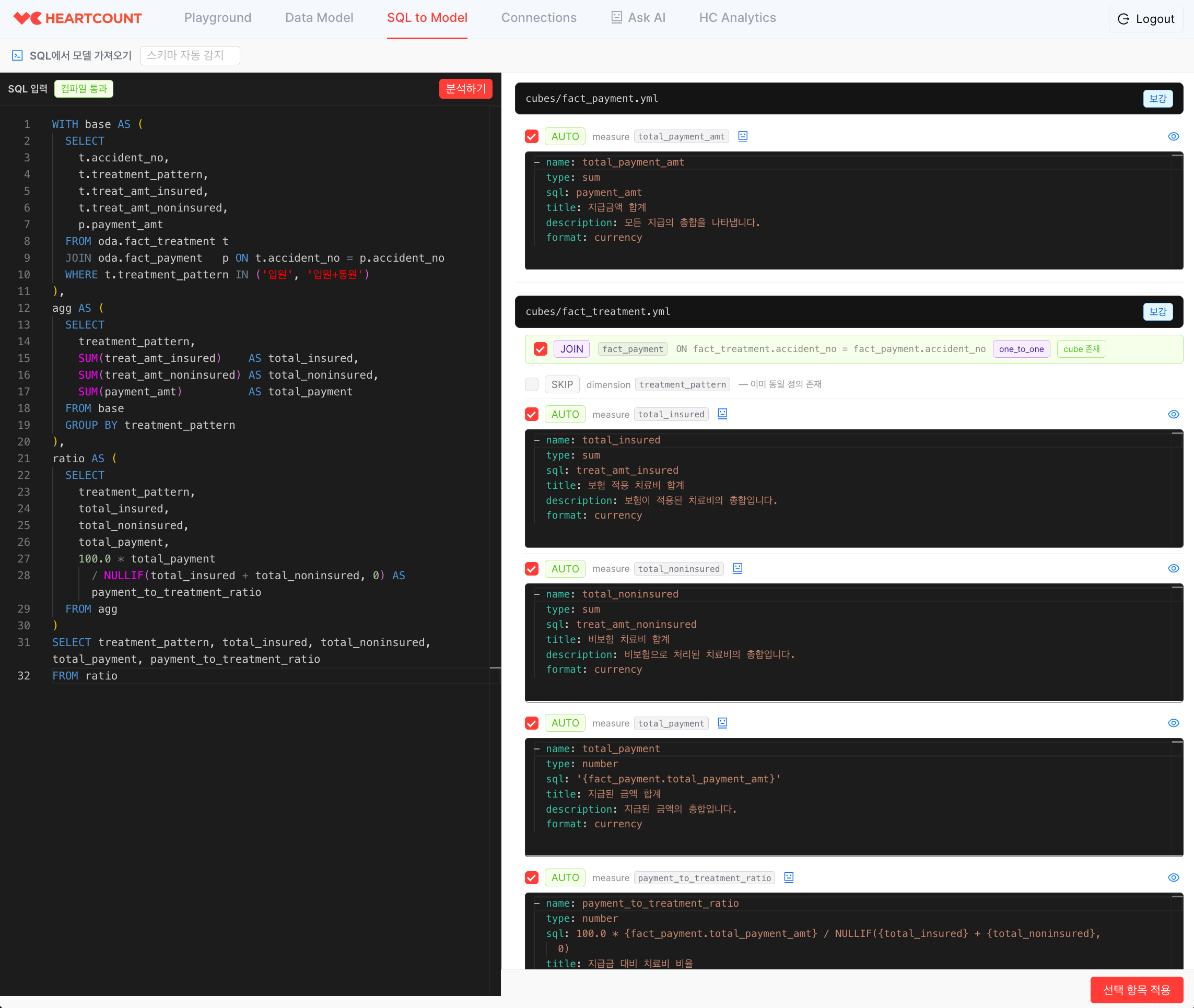This screenshot has width=1194, height=1008.
Task: Click the 선택 항목 적용 apply button
Action: pos(1136,990)
